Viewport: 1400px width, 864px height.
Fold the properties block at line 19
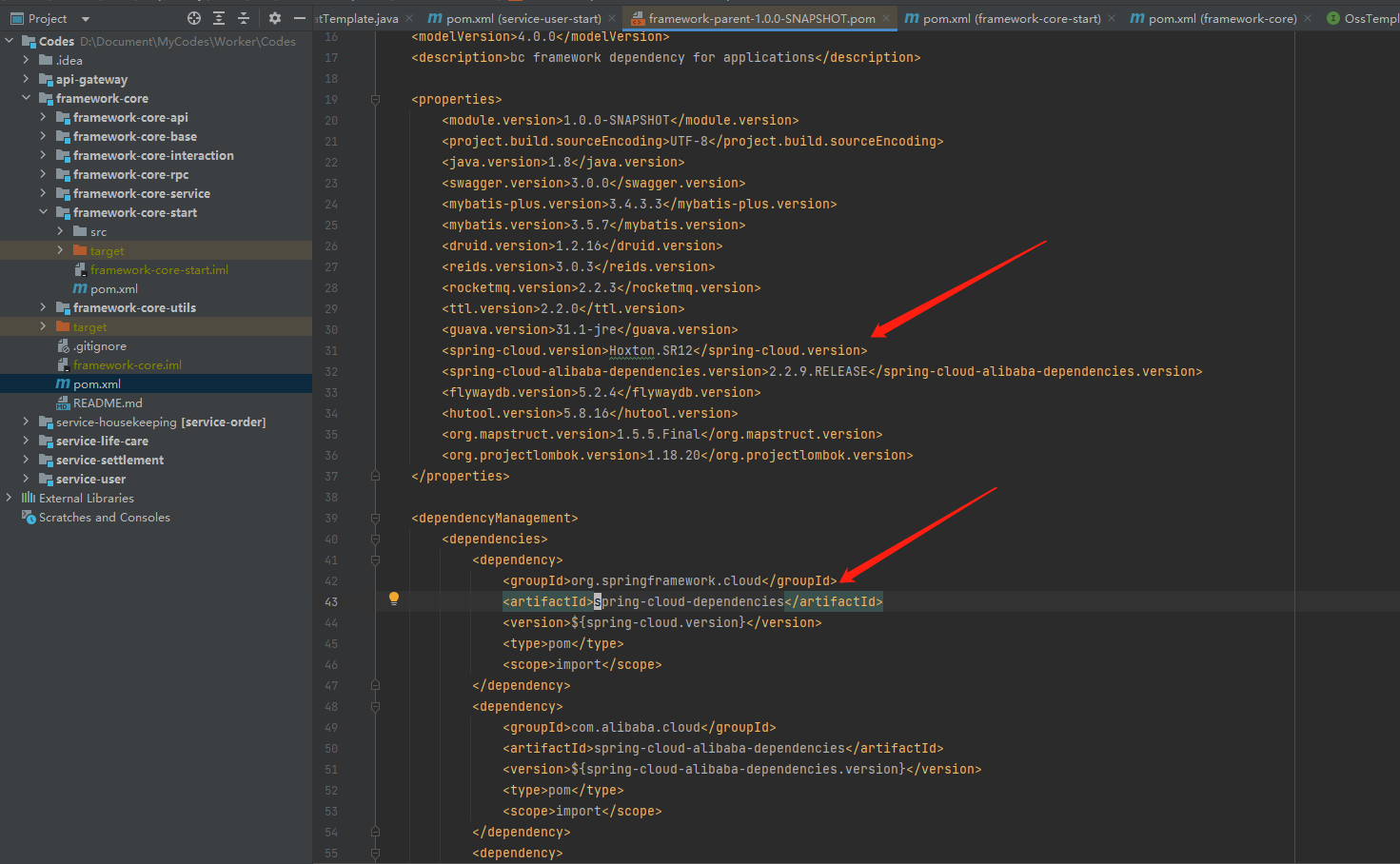coord(375,99)
